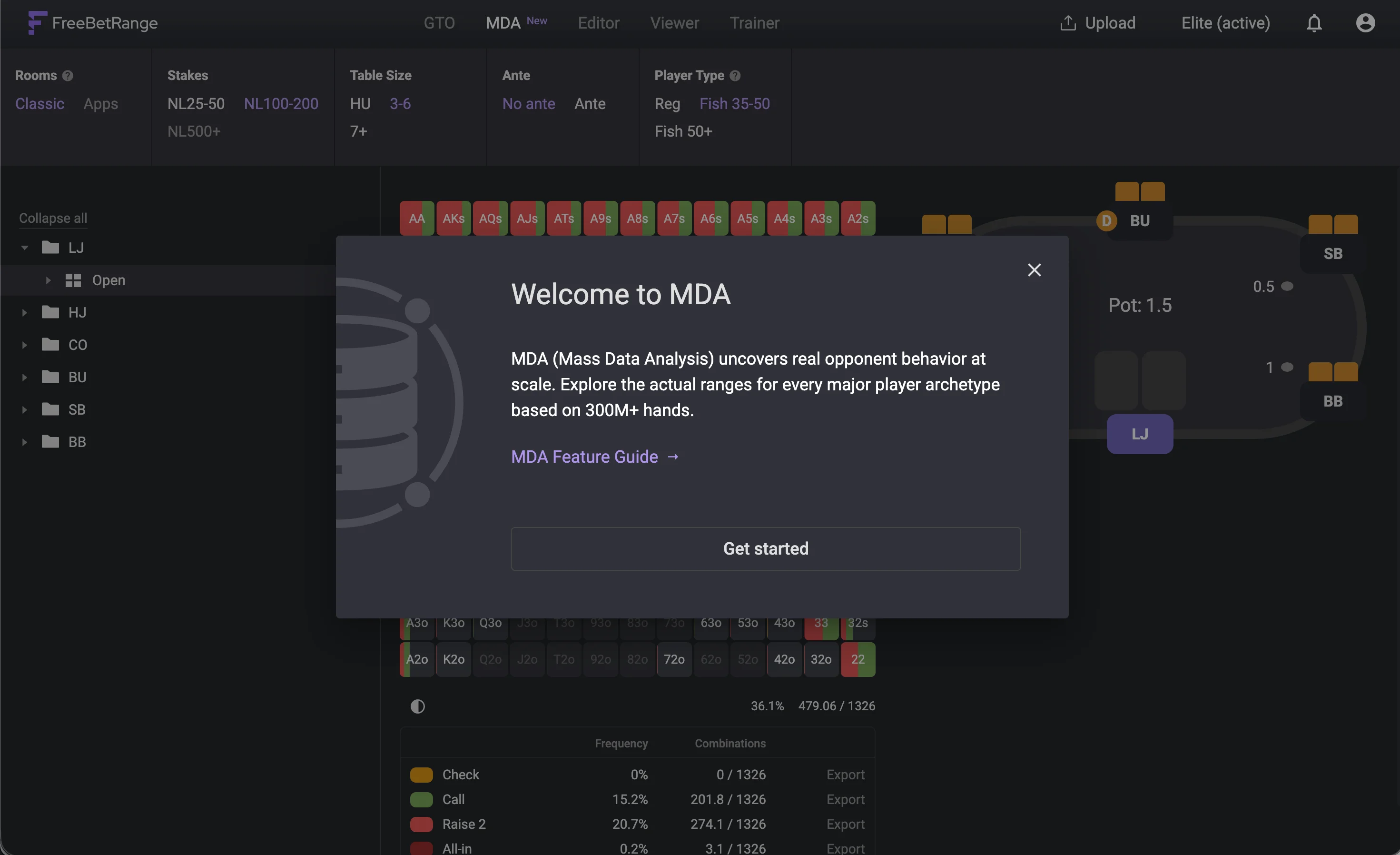Screen dimensions: 1400x855
Task: Click the grid icon beside Open
Action: (x=72, y=280)
